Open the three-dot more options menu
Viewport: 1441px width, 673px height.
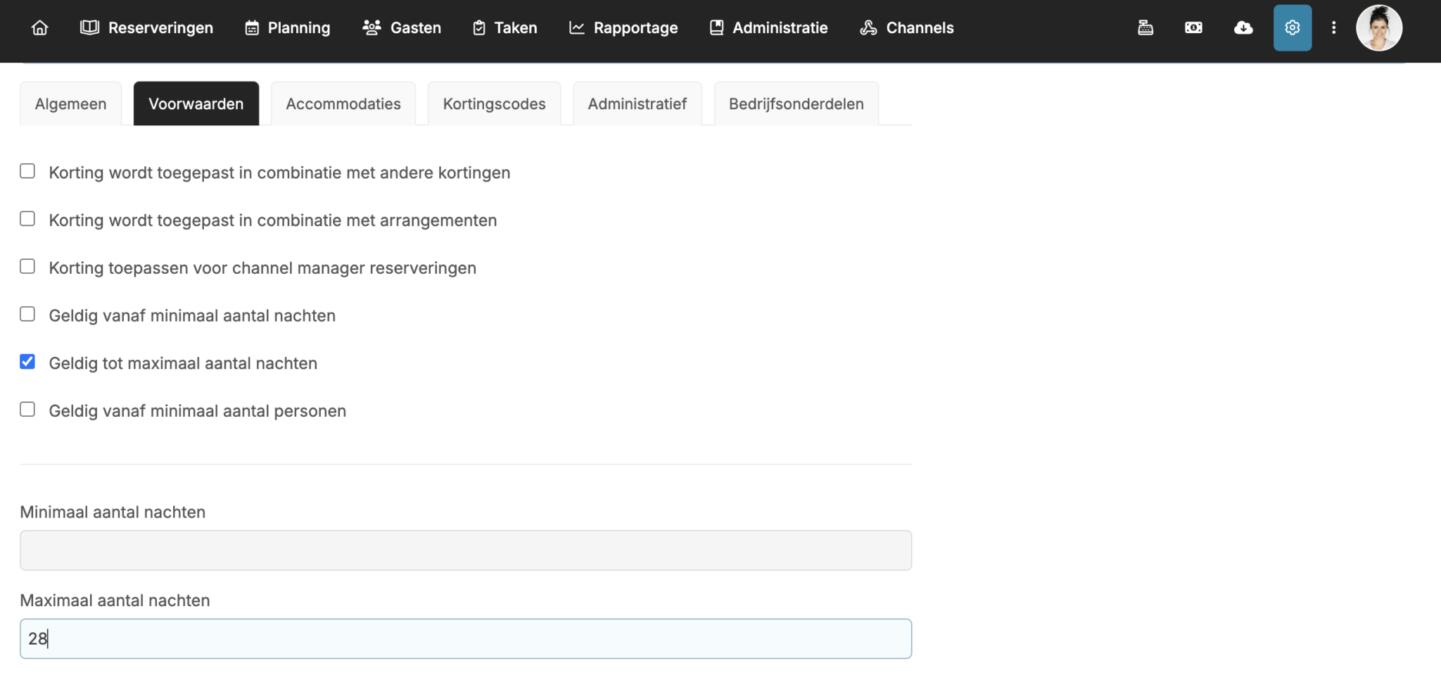1333,28
